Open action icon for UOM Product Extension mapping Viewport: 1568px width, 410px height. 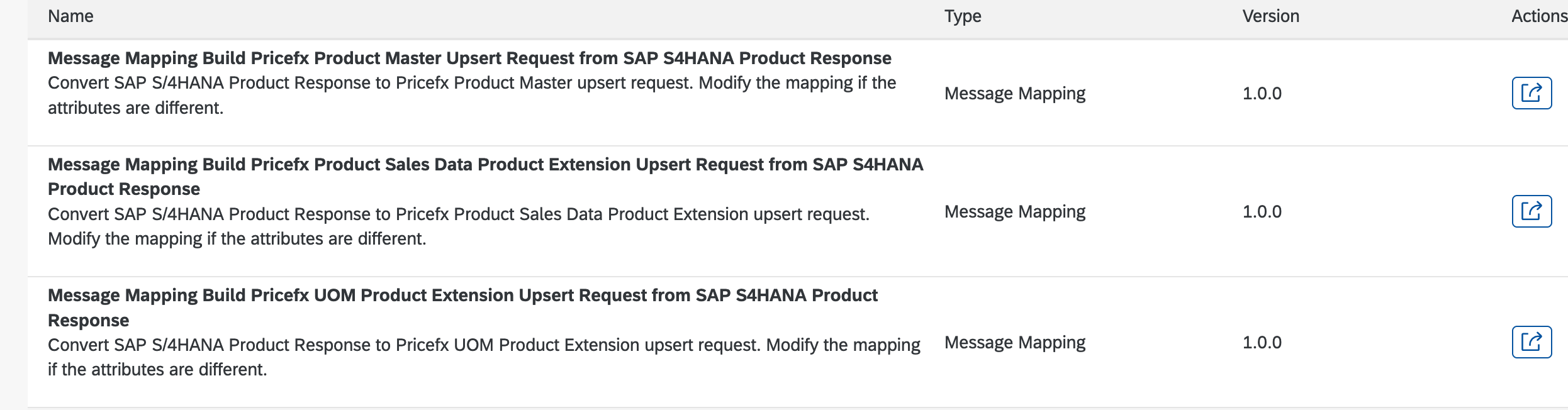coord(1531,342)
